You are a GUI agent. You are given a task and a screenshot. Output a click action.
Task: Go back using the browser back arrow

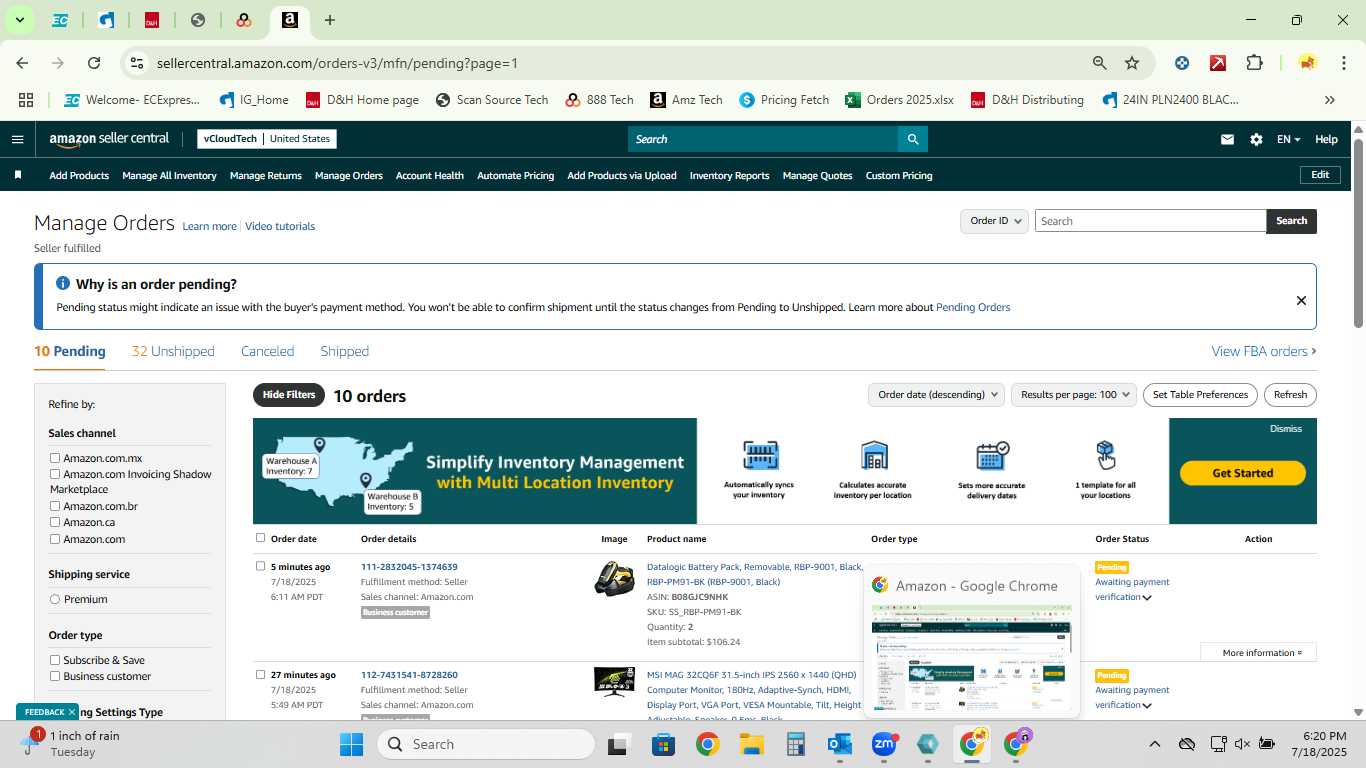click(x=22, y=63)
